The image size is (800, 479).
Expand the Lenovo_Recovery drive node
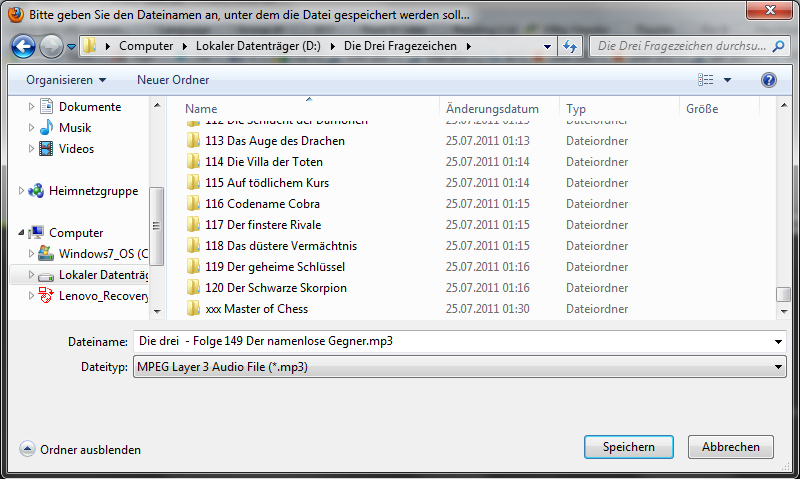pyautogui.click(x=31, y=295)
